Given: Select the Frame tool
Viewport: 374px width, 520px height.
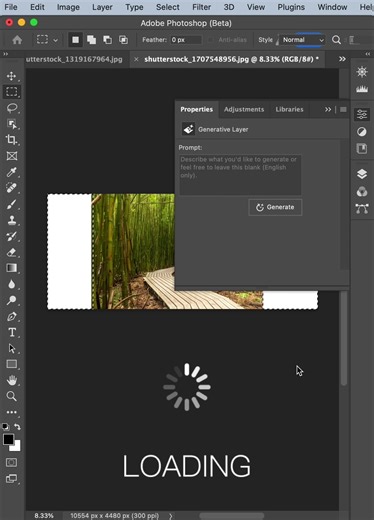Looking at the screenshot, I should tap(12, 156).
